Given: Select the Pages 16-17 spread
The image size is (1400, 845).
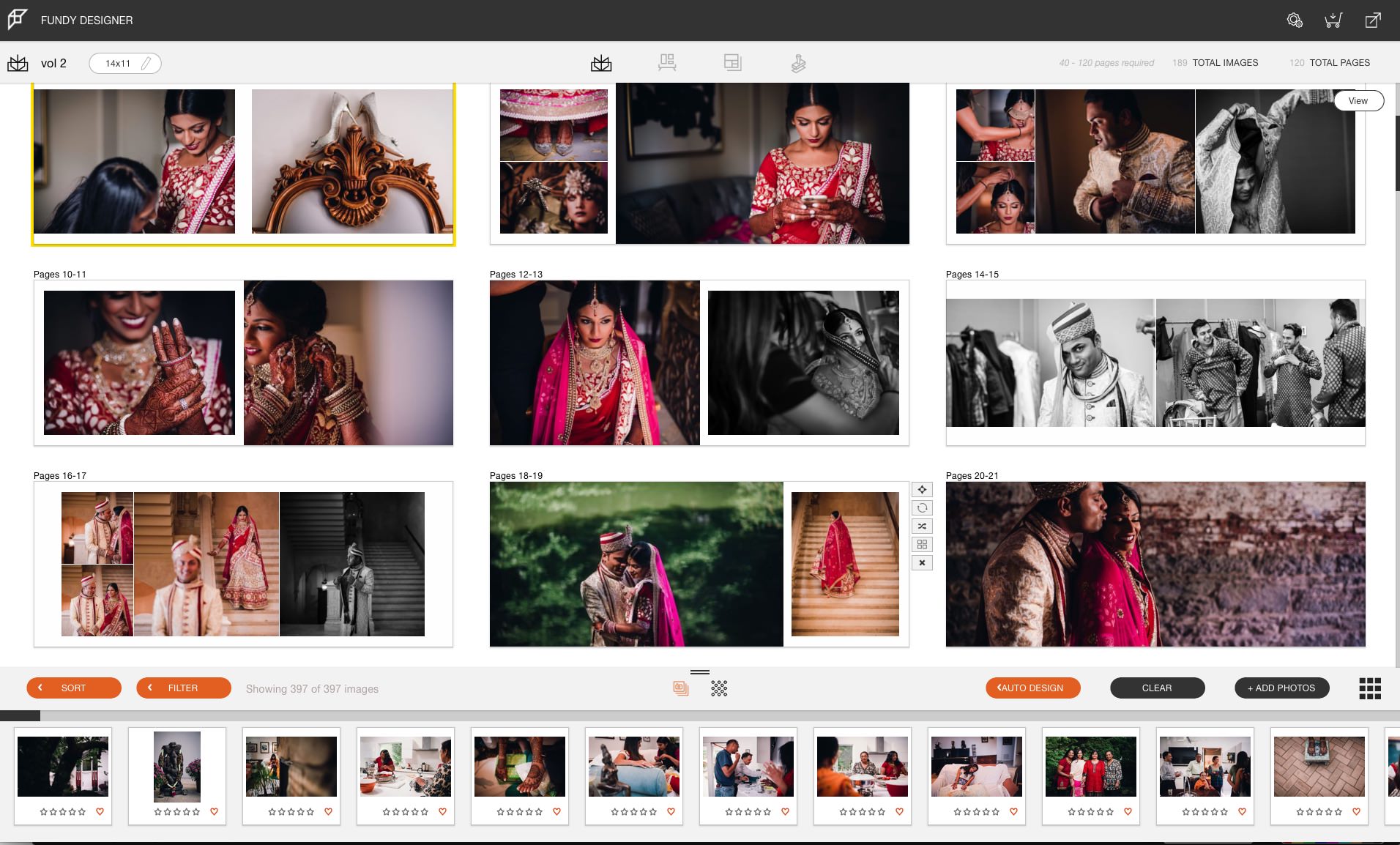Looking at the screenshot, I should pos(243,564).
